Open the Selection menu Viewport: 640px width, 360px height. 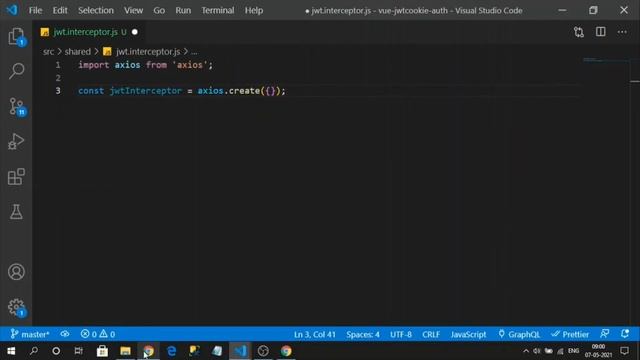[96, 10]
